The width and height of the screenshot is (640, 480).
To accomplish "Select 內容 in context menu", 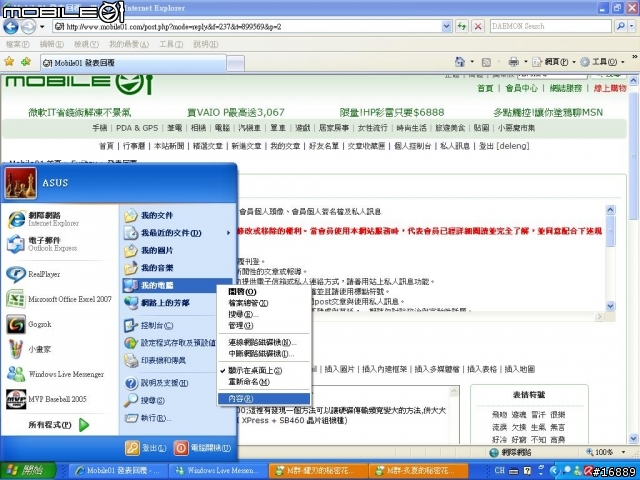I will (x=264, y=399).
